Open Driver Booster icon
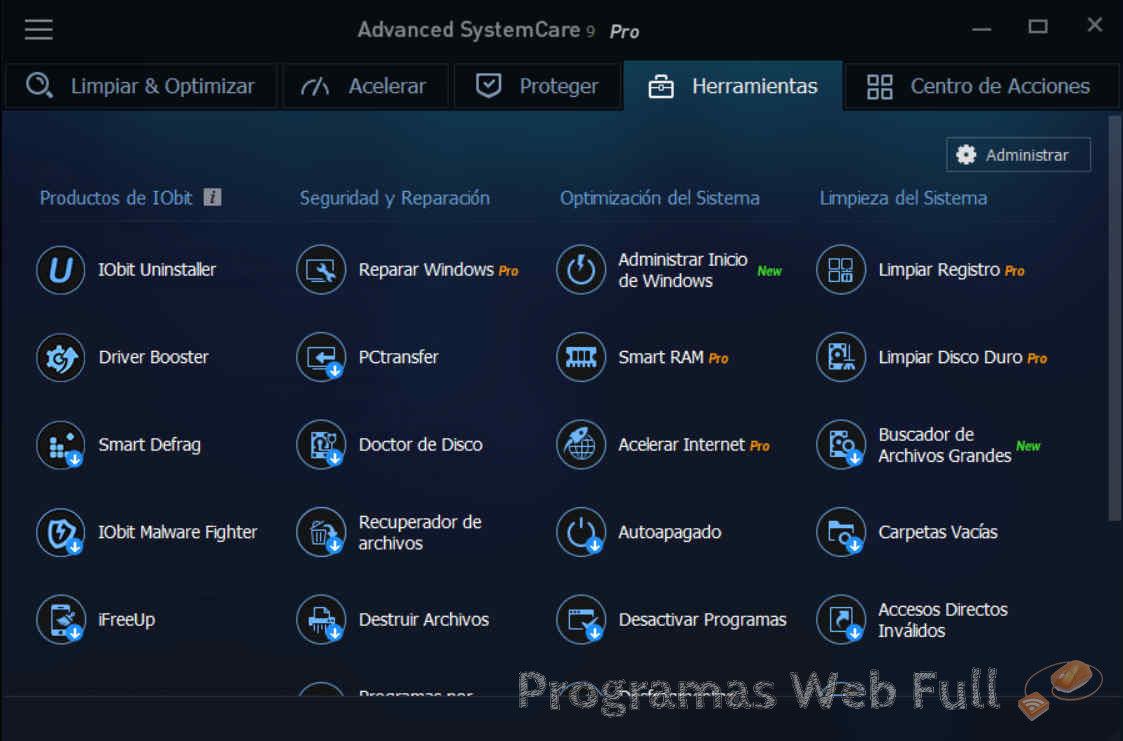Image resolution: width=1123 pixels, height=741 pixels. [61, 357]
